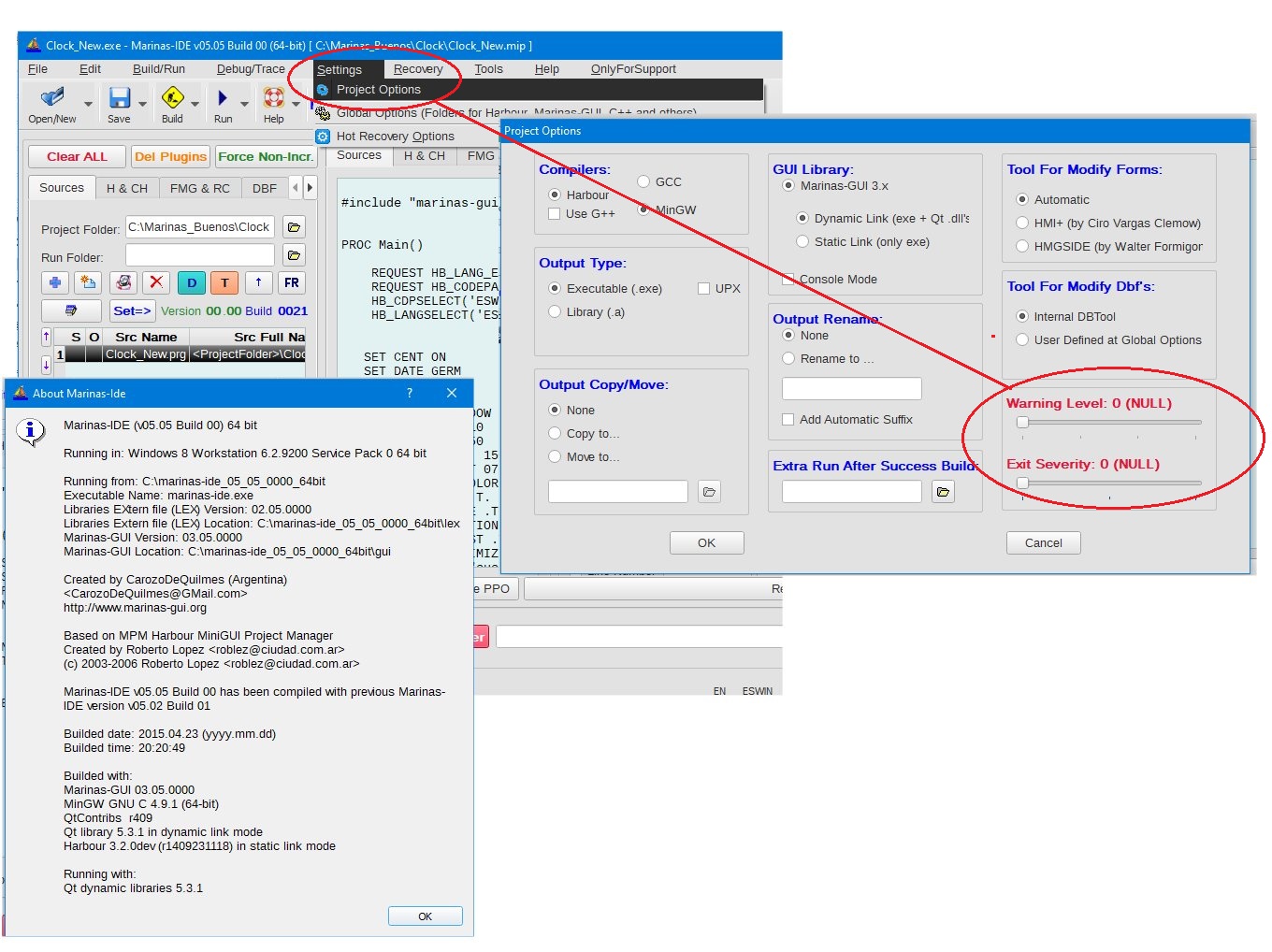Screen dimensions: 1272x952
Task: Click Cancel in Project Options dialog
Action: [x=1043, y=542]
